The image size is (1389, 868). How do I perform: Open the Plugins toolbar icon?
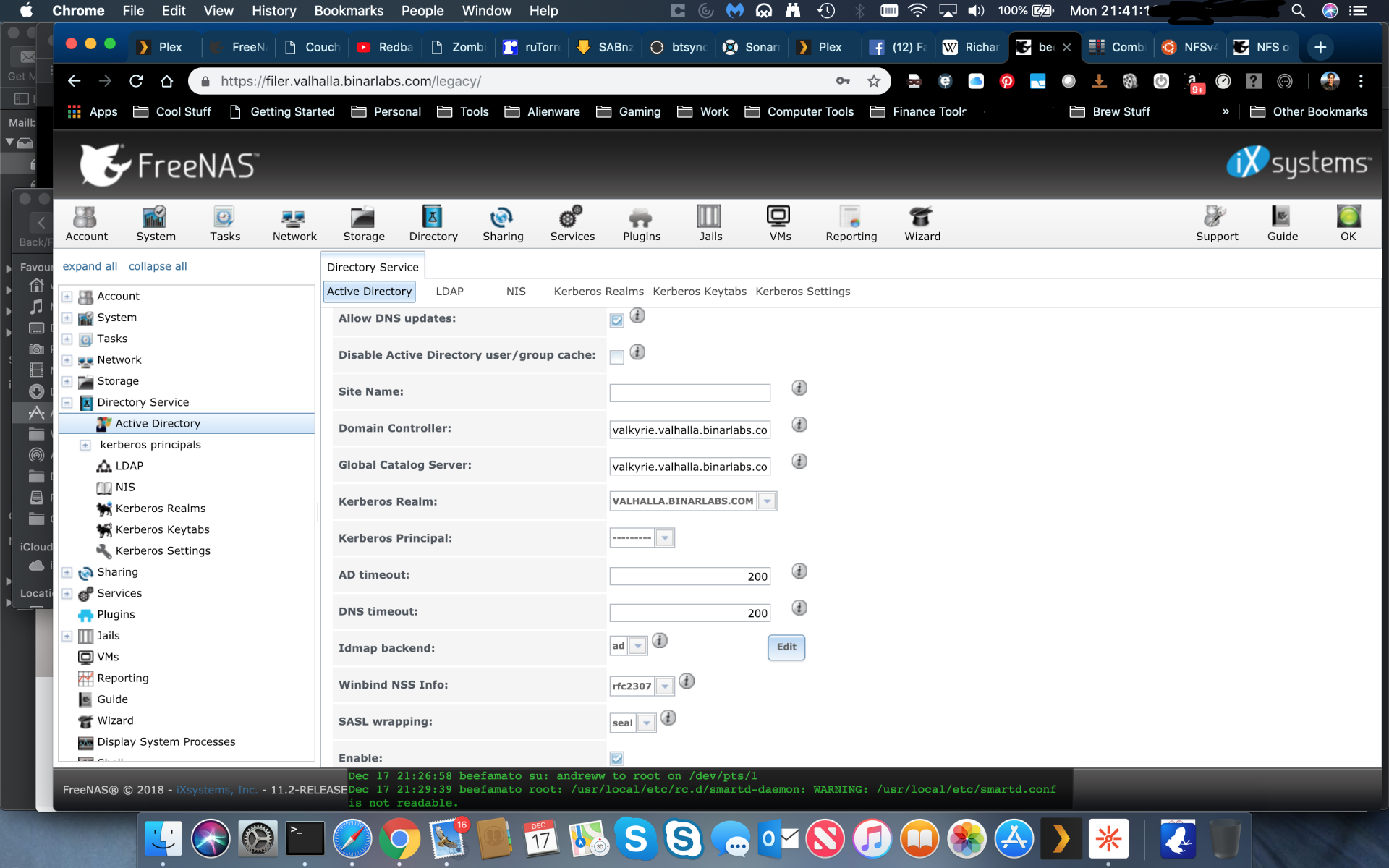click(642, 224)
